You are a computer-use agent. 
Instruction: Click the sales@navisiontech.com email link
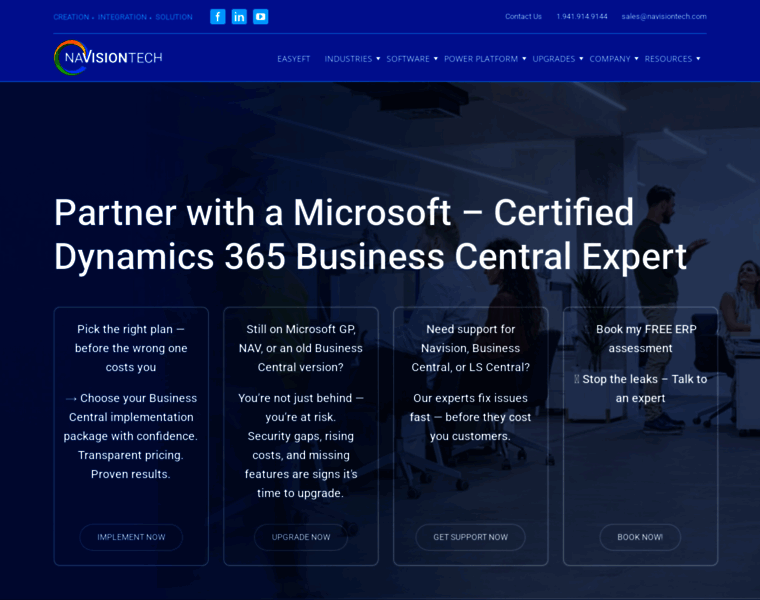click(x=664, y=16)
